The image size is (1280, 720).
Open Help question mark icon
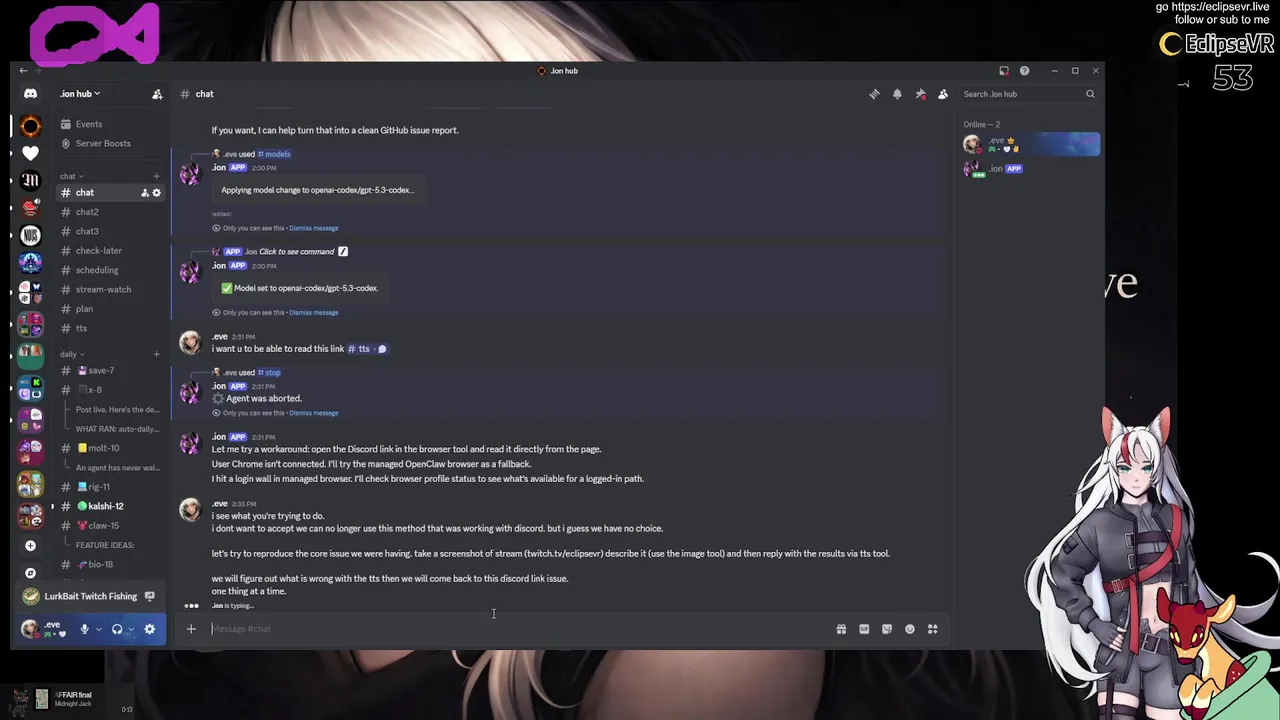[x=1024, y=71]
